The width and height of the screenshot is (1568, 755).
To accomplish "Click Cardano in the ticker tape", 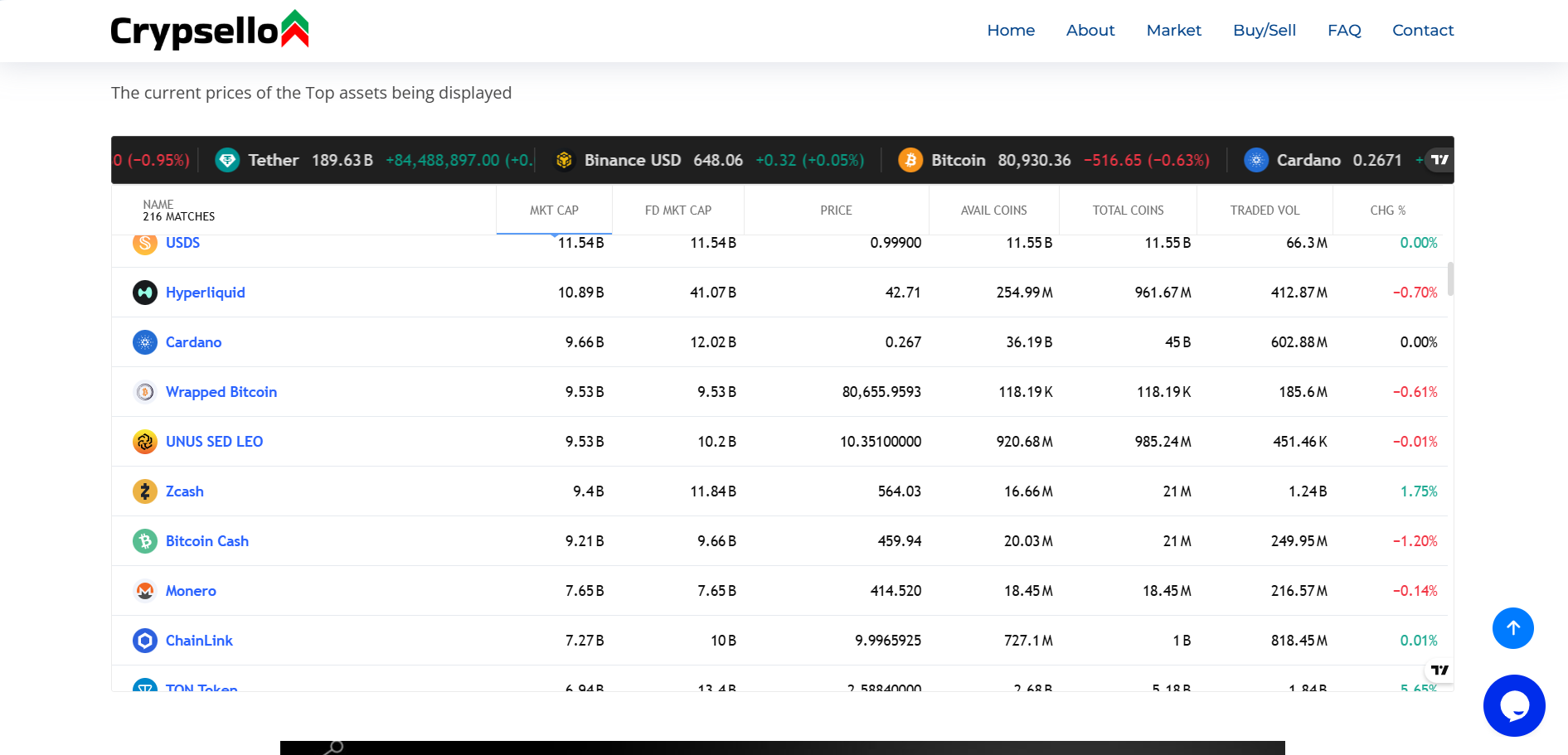I will pos(1308,160).
